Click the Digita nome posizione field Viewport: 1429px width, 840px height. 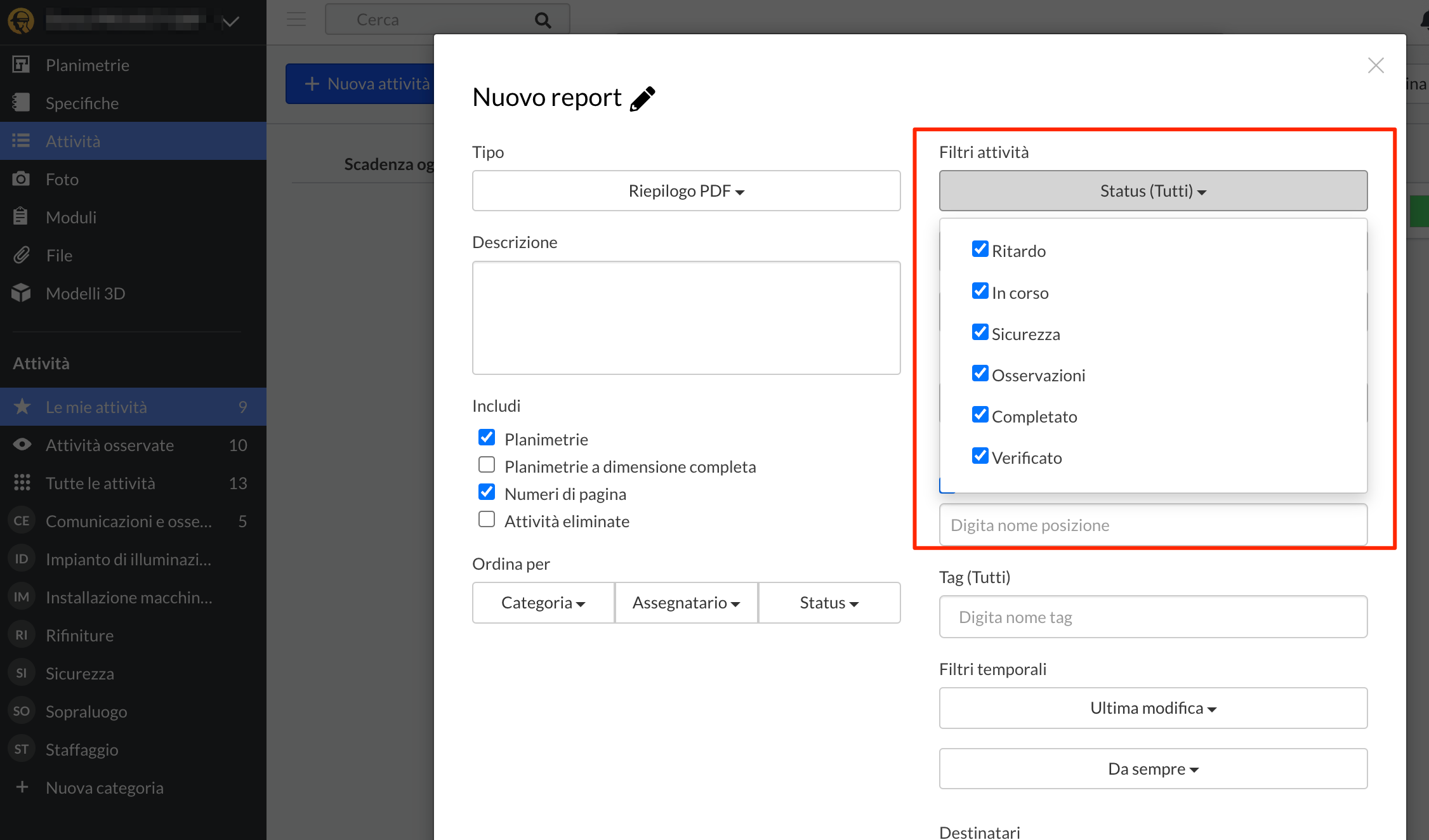[x=1153, y=525]
